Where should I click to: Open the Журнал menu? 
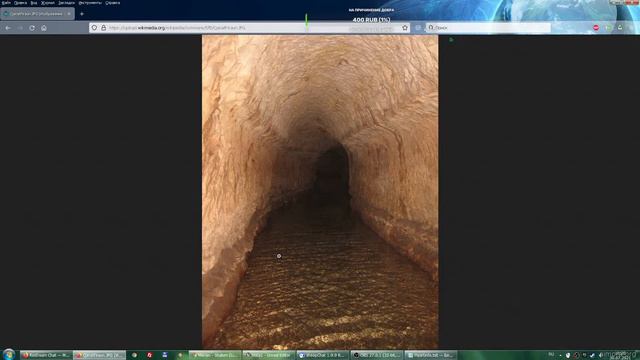[48, 3]
